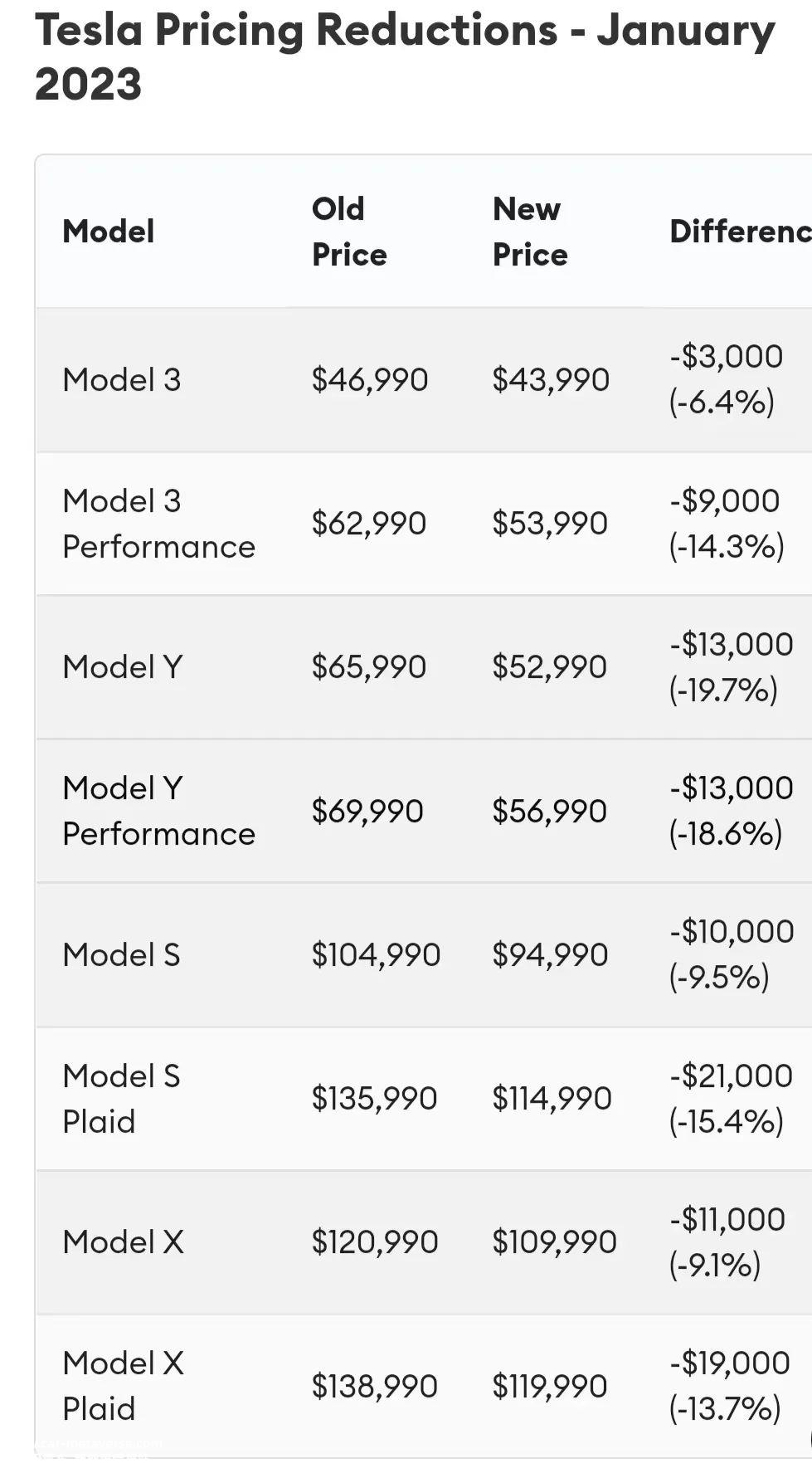Screen dimensions: 812x1468
Task: Click Model Y Performance old price $69,990
Action: tap(367, 811)
